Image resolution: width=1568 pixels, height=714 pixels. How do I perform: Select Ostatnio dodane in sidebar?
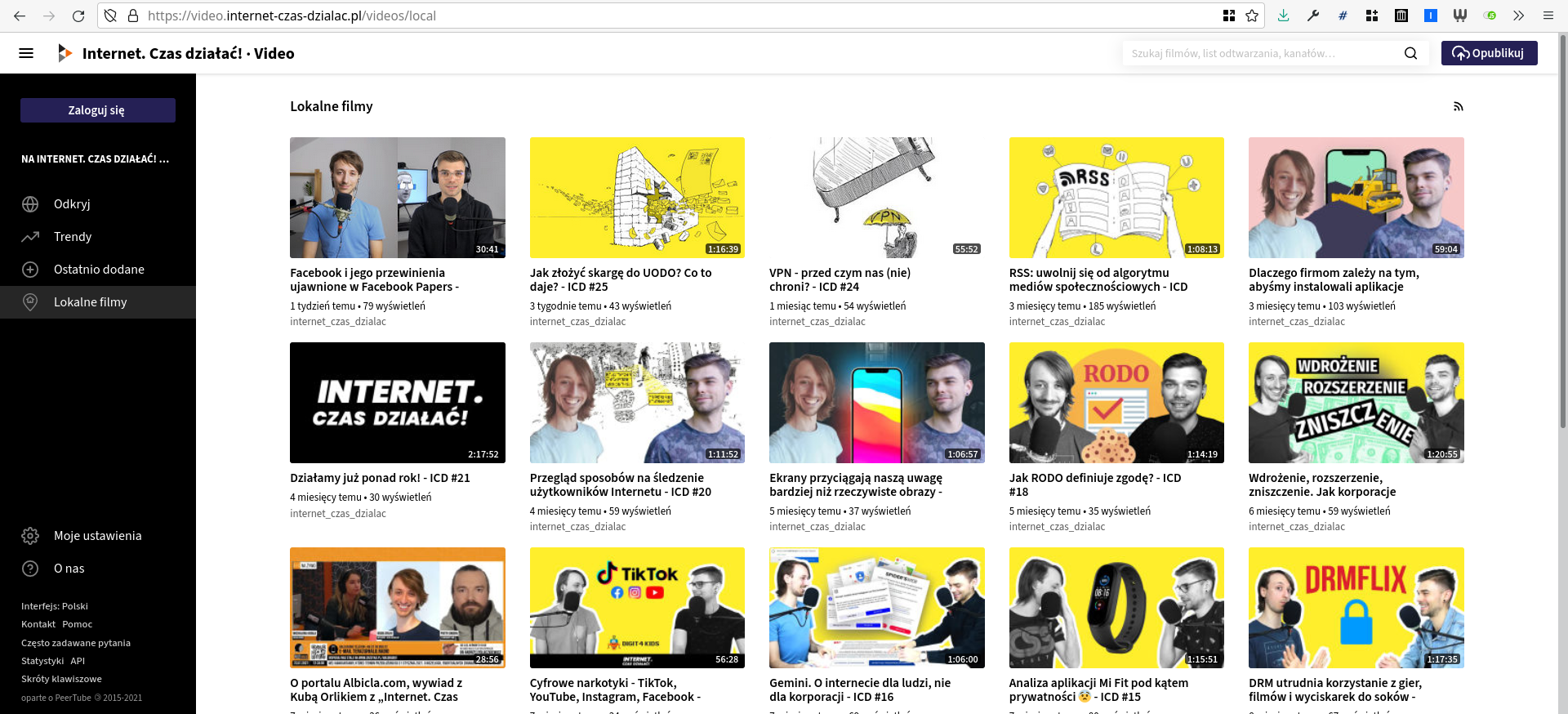tap(98, 270)
